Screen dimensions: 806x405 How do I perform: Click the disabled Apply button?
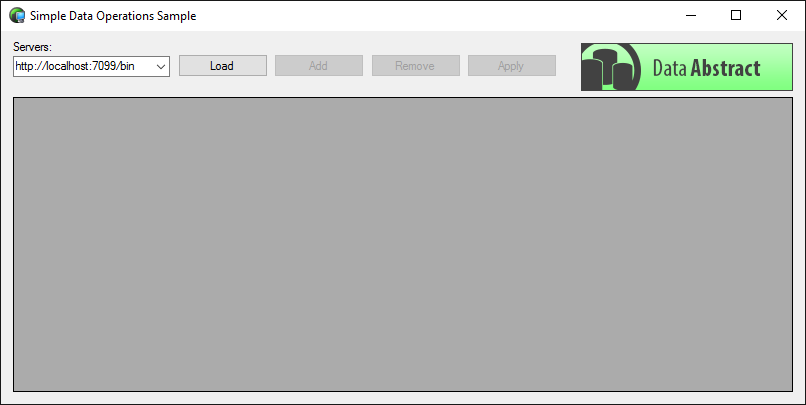511,66
